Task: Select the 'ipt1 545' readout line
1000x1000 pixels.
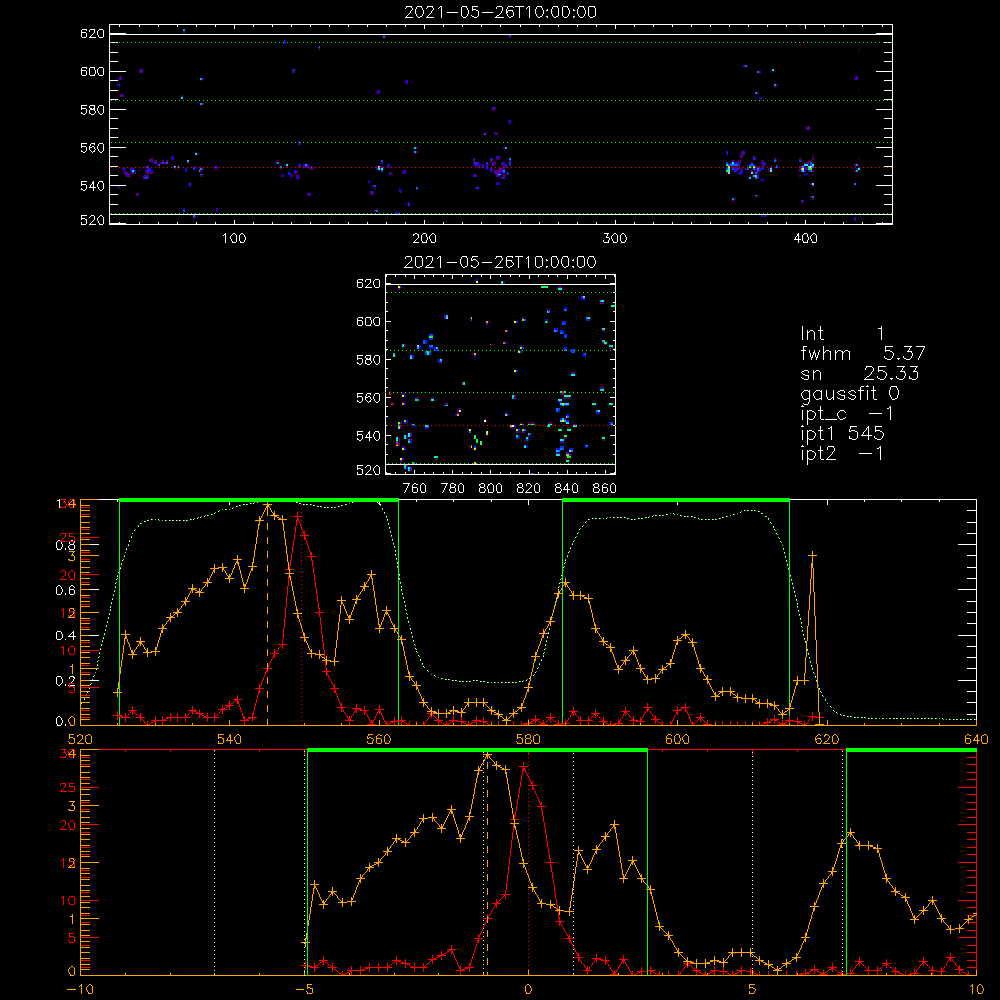Action: tap(842, 434)
